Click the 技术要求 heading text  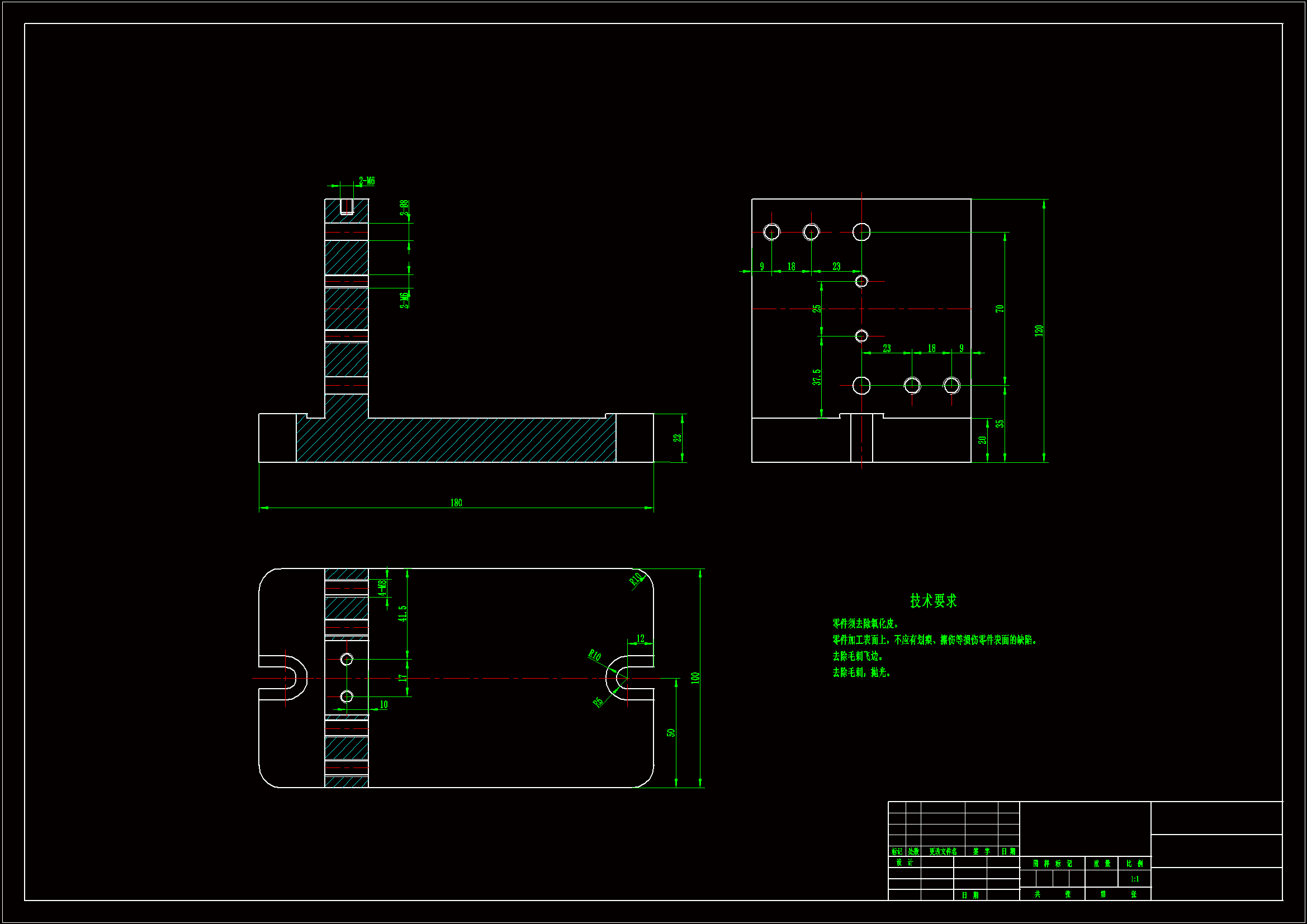(x=933, y=601)
